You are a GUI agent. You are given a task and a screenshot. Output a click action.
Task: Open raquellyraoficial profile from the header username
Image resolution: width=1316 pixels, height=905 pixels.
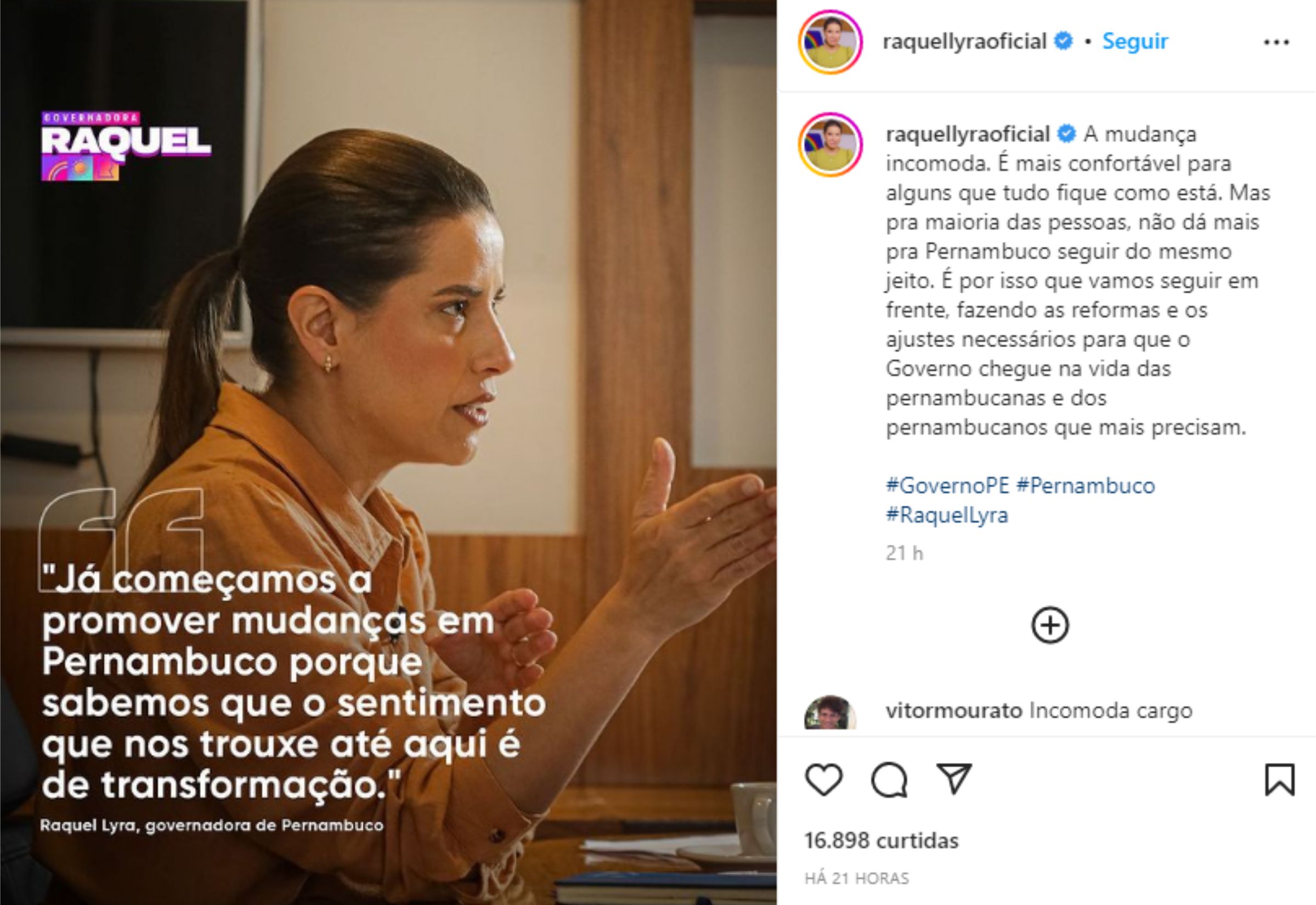[964, 41]
